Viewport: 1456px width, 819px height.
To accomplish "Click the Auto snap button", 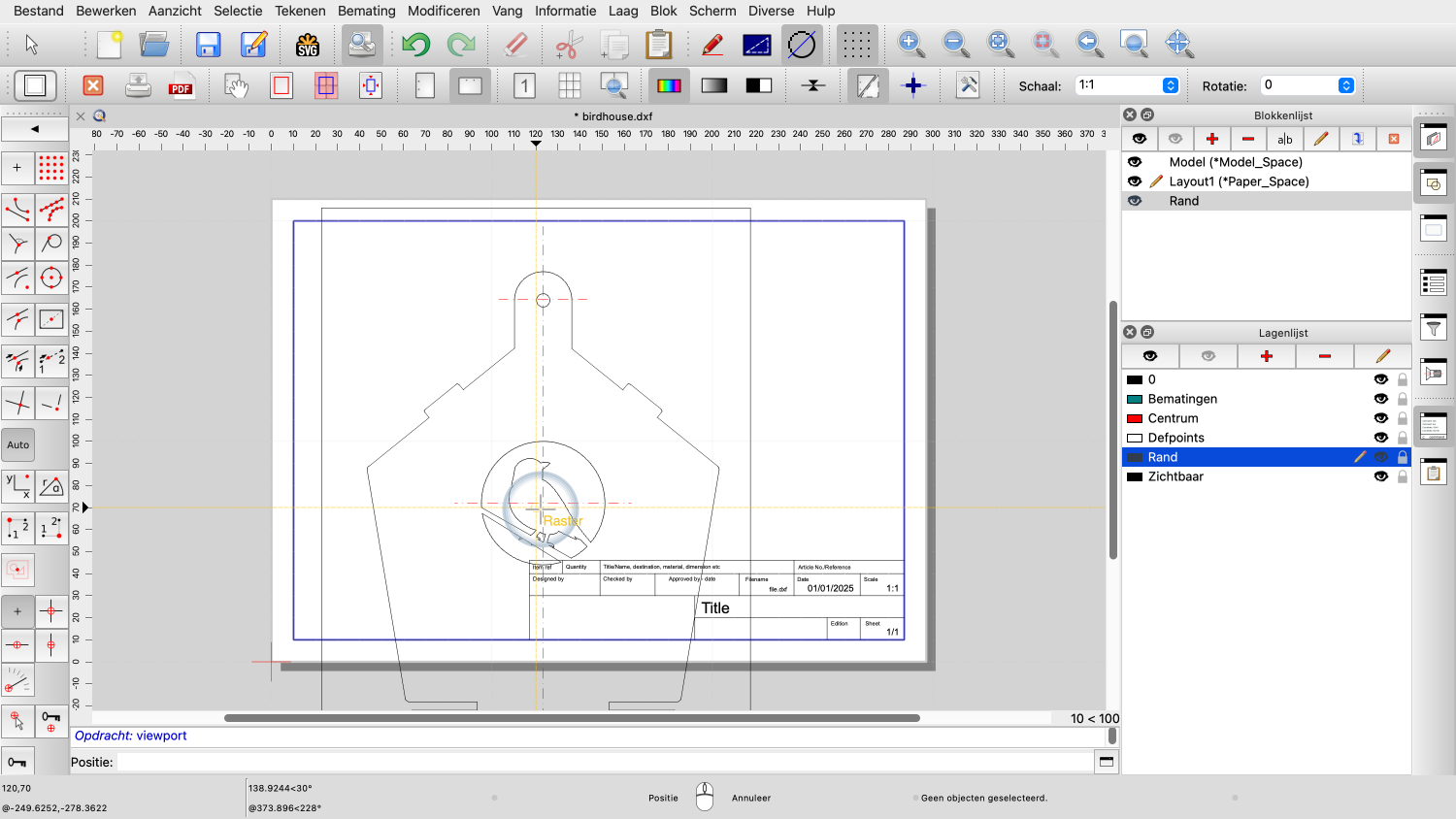I will pyautogui.click(x=18, y=445).
